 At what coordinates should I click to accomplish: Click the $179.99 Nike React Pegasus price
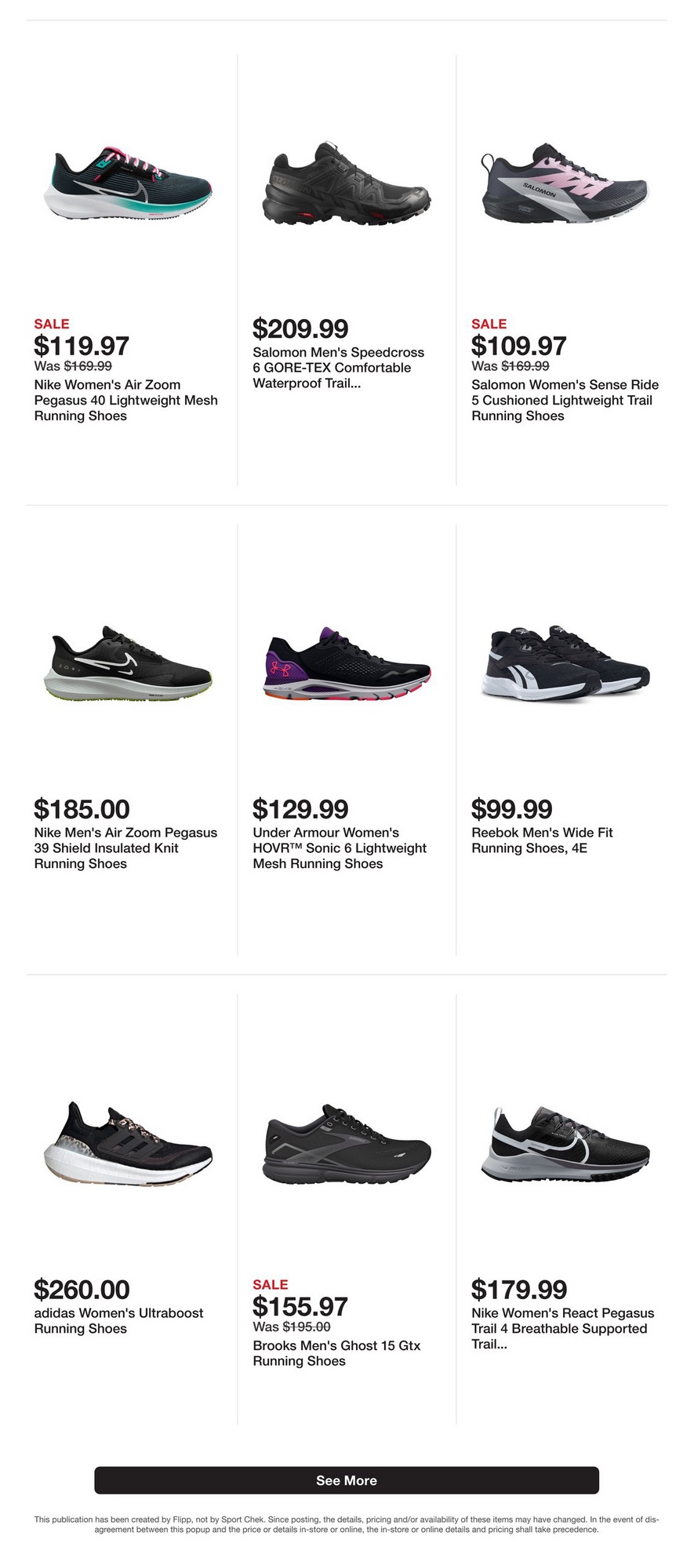click(519, 1289)
